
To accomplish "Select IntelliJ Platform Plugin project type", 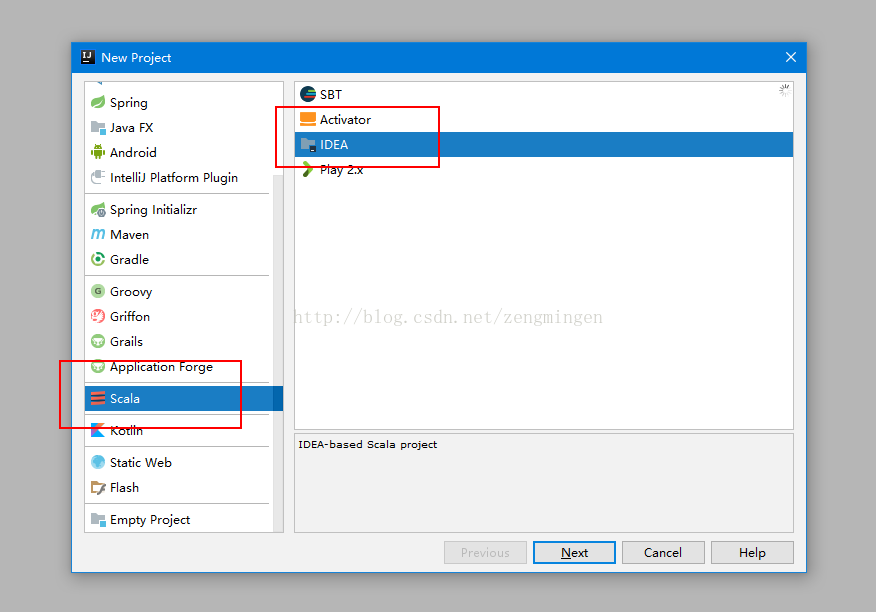I will [179, 177].
